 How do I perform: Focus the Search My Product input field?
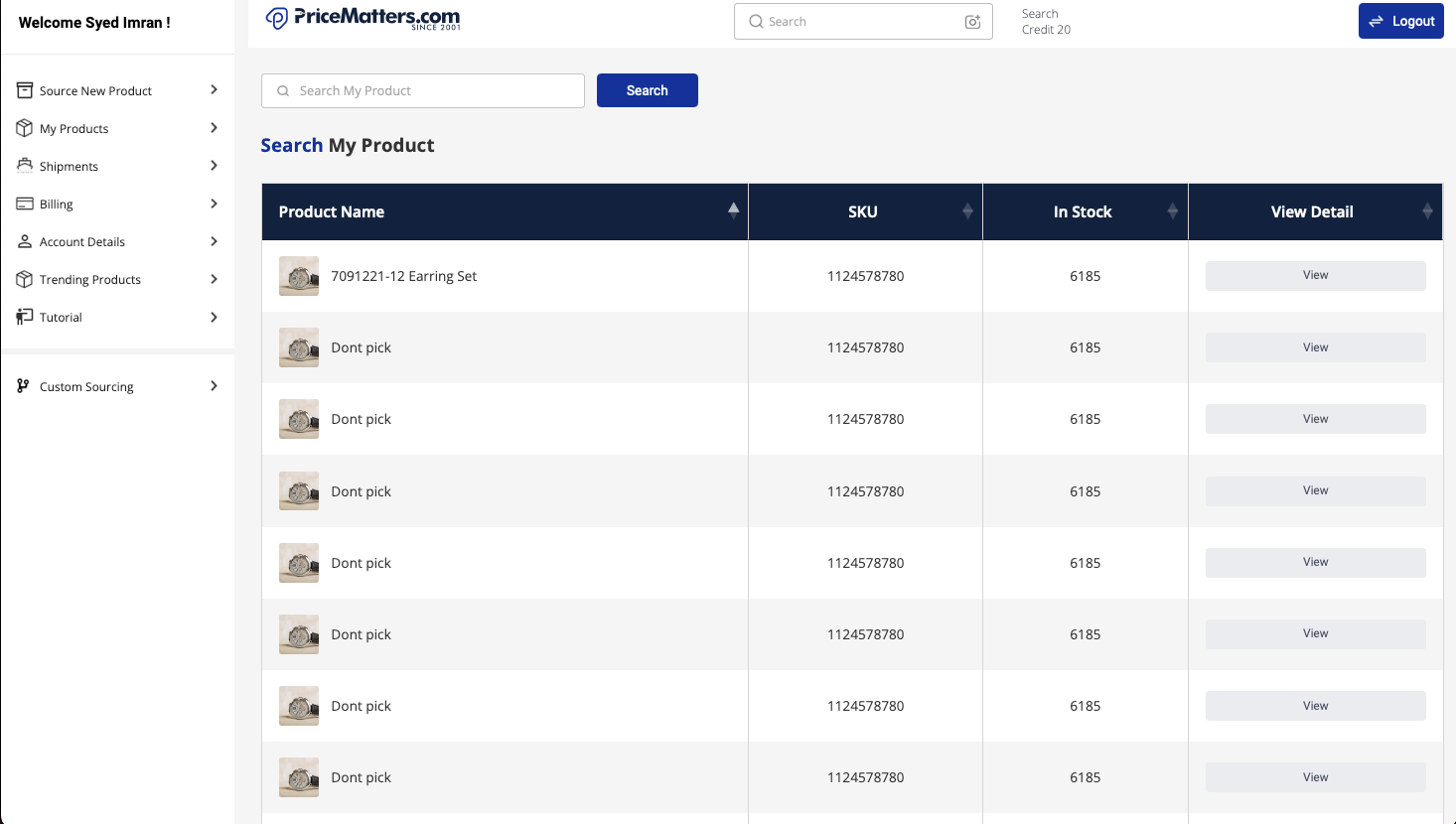[x=432, y=90]
